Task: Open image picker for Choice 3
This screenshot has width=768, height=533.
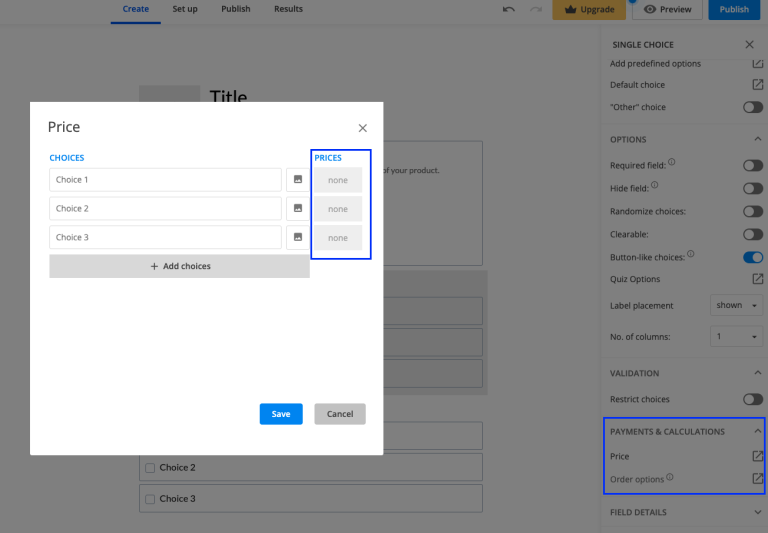Action: (298, 238)
